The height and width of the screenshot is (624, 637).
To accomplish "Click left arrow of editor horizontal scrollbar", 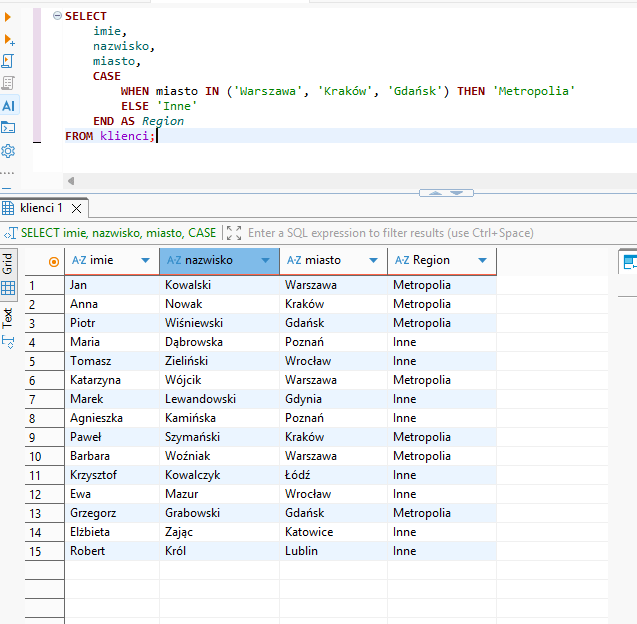I will 71,181.
